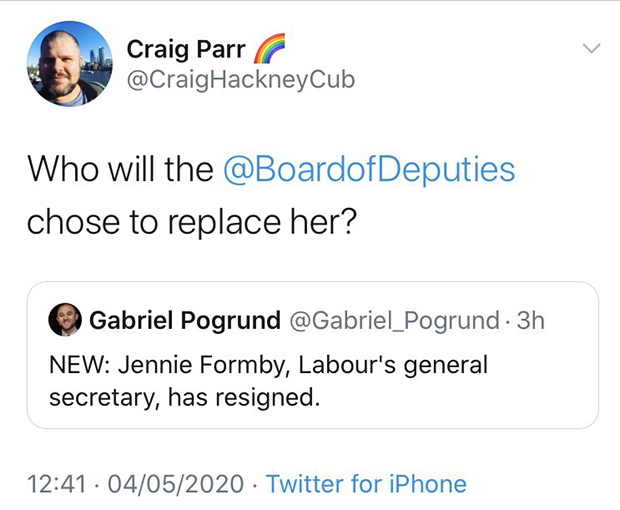The image size is (620, 510).
Task: Click the 12:41 tweet time
Action: [x=59, y=484]
